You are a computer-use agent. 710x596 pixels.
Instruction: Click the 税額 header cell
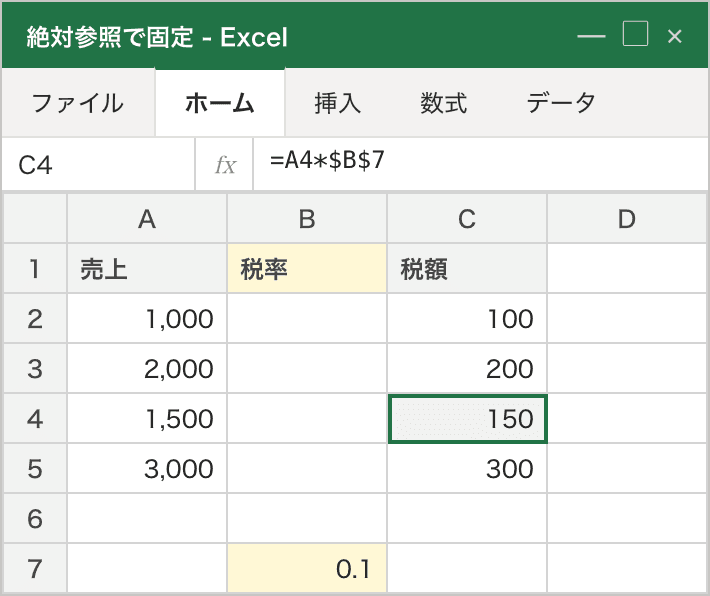pyautogui.click(x=467, y=269)
